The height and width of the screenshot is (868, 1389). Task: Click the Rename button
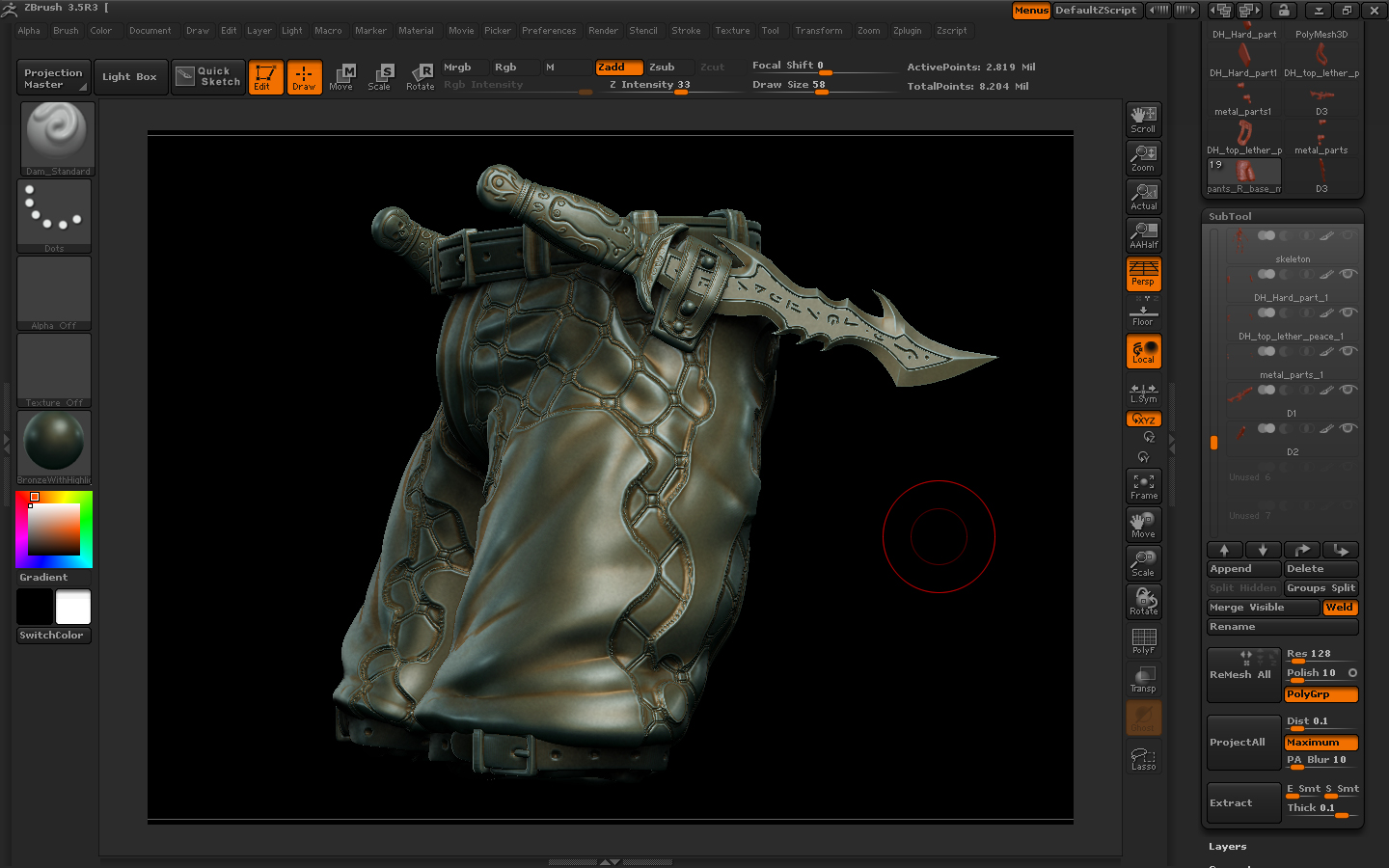[x=1283, y=627]
